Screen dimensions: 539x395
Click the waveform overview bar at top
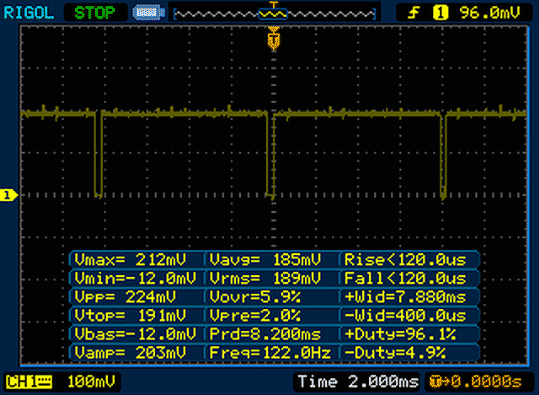pyautogui.click(x=275, y=14)
